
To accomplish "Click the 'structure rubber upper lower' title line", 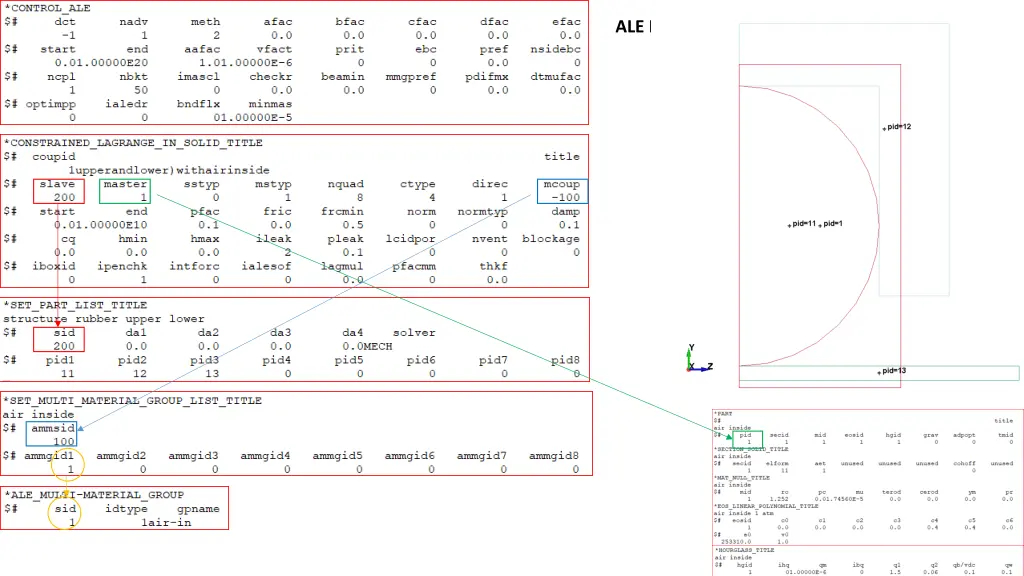I will 104,319.
